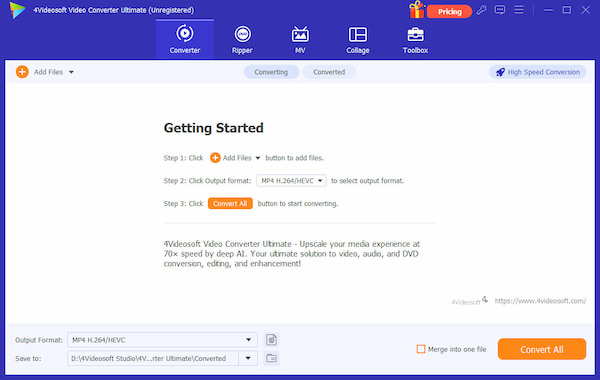The height and width of the screenshot is (380, 600).
Task: Click the Step 3 Convert All button
Action: pyautogui.click(x=230, y=204)
